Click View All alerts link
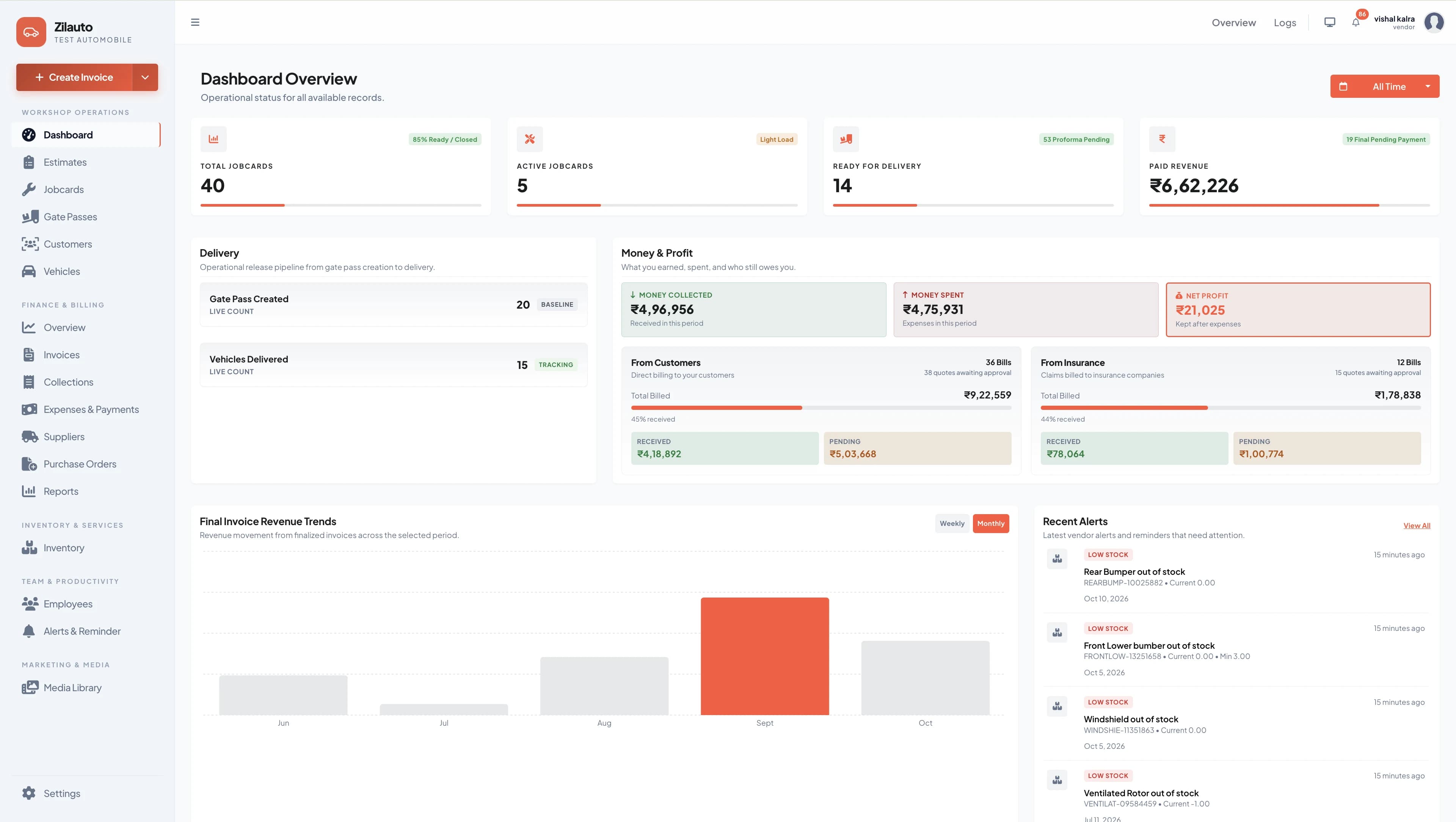The height and width of the screenshot is (822, 1456). (1417, 526)
